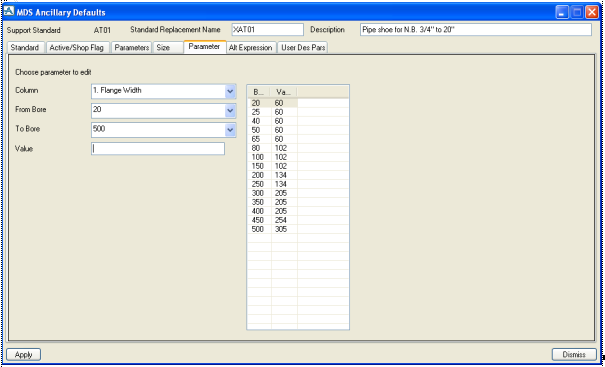Select table row with bore 250
This screenshot has width=605, height=367.
[298, 184]
